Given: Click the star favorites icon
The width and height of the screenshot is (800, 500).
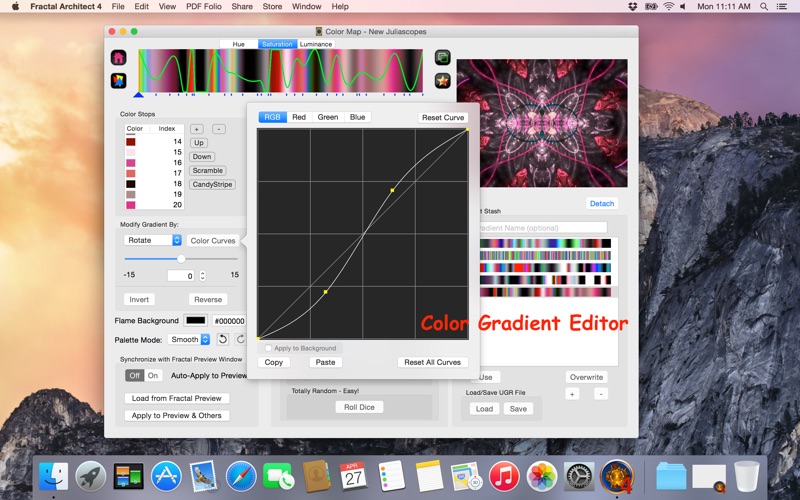Looking at the screenshot, I should coord(442,81).
